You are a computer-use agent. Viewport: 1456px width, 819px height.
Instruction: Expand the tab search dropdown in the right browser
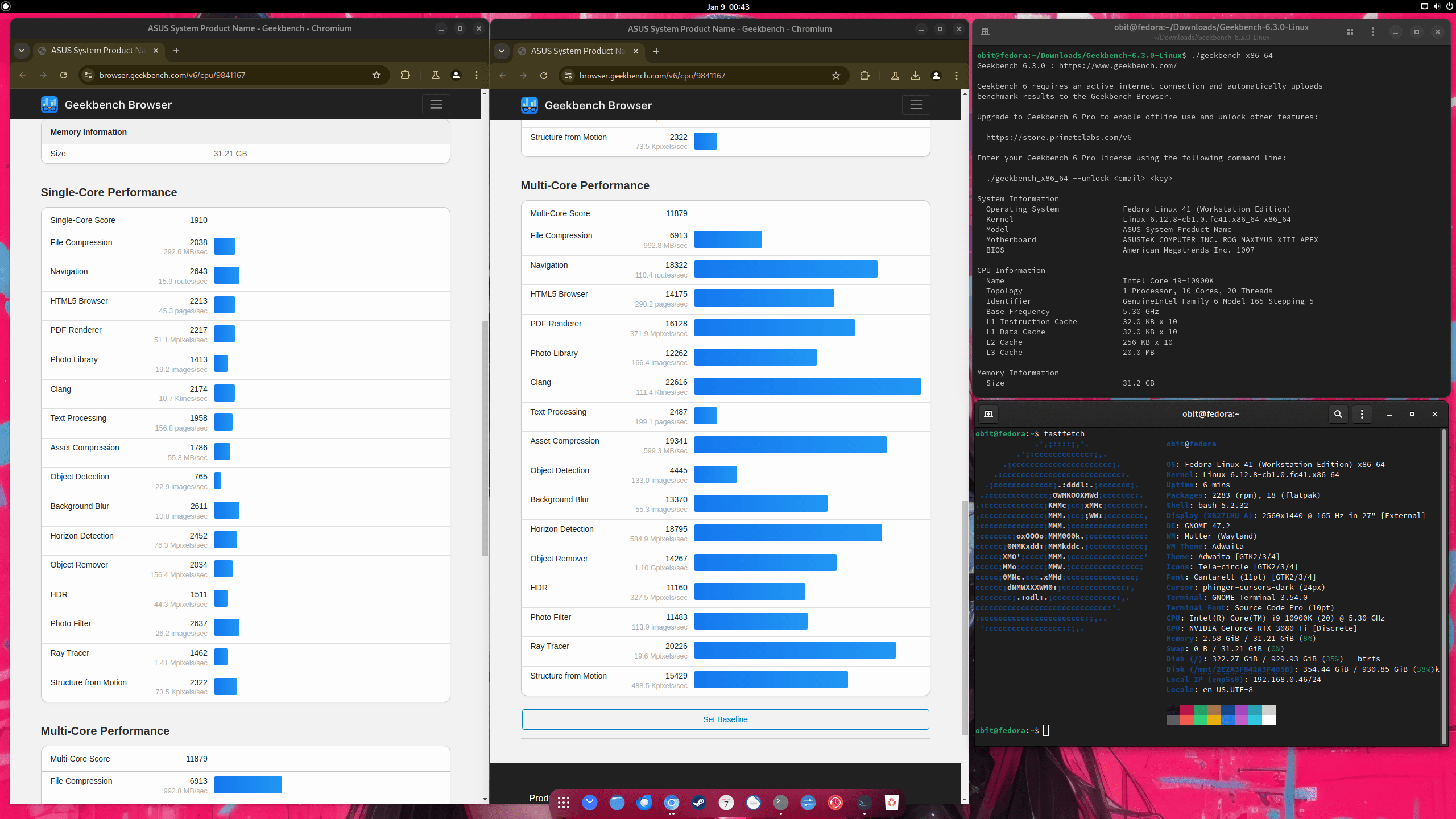click(x=502, y=51)
